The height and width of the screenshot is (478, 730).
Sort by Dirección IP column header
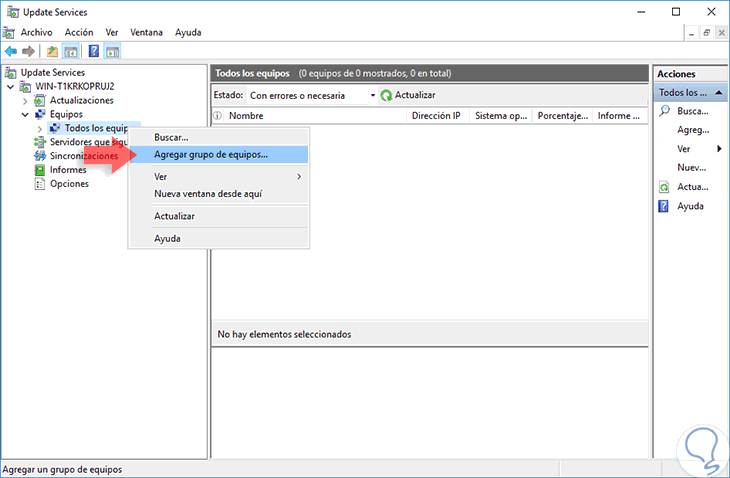(x=436, y=116)
